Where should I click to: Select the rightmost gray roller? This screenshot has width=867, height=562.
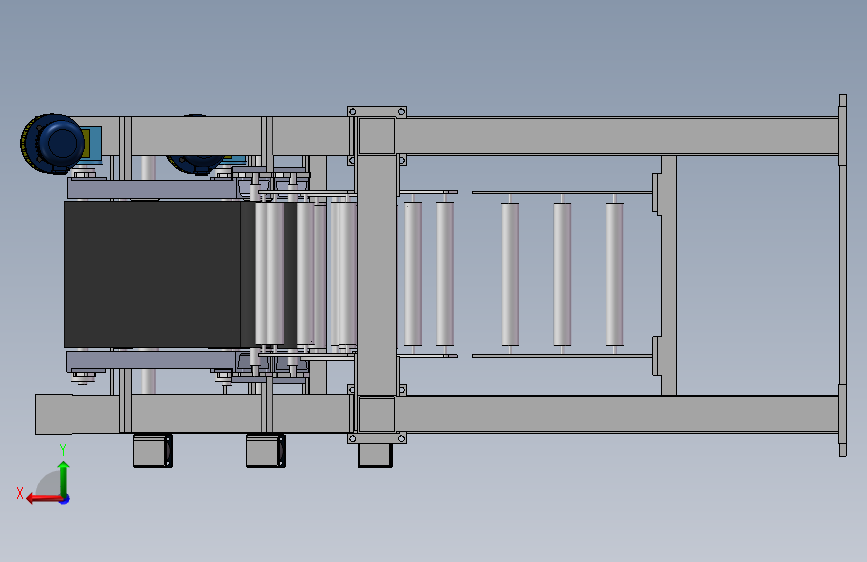click(x=614, y=274)
